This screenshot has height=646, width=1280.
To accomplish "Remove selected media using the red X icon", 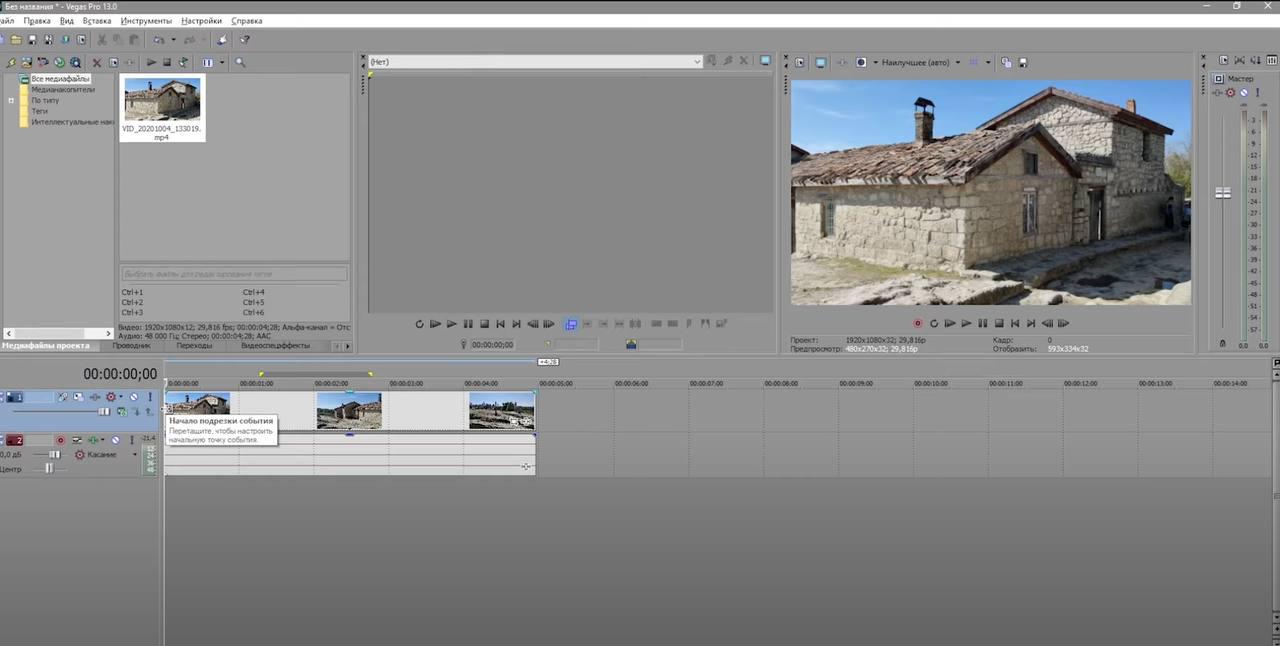I will (x=97, y=62).
